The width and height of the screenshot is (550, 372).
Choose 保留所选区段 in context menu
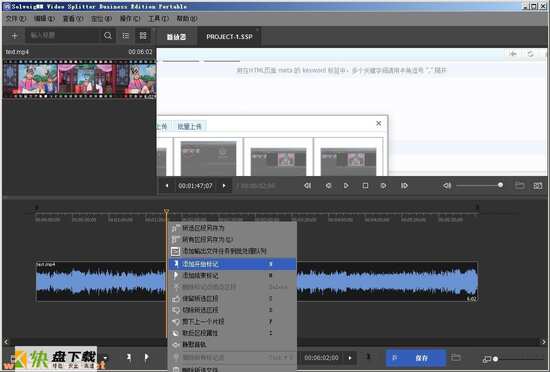coord(232,299)
